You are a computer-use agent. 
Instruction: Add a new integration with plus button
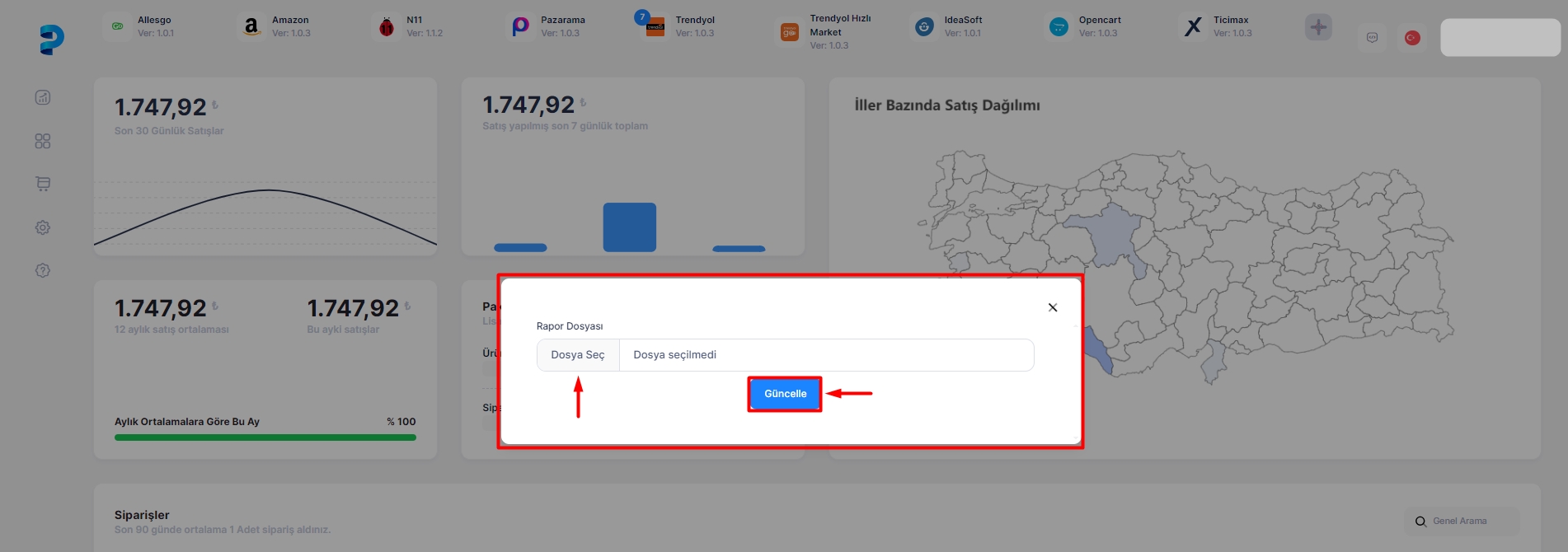tap(1318, 27)
